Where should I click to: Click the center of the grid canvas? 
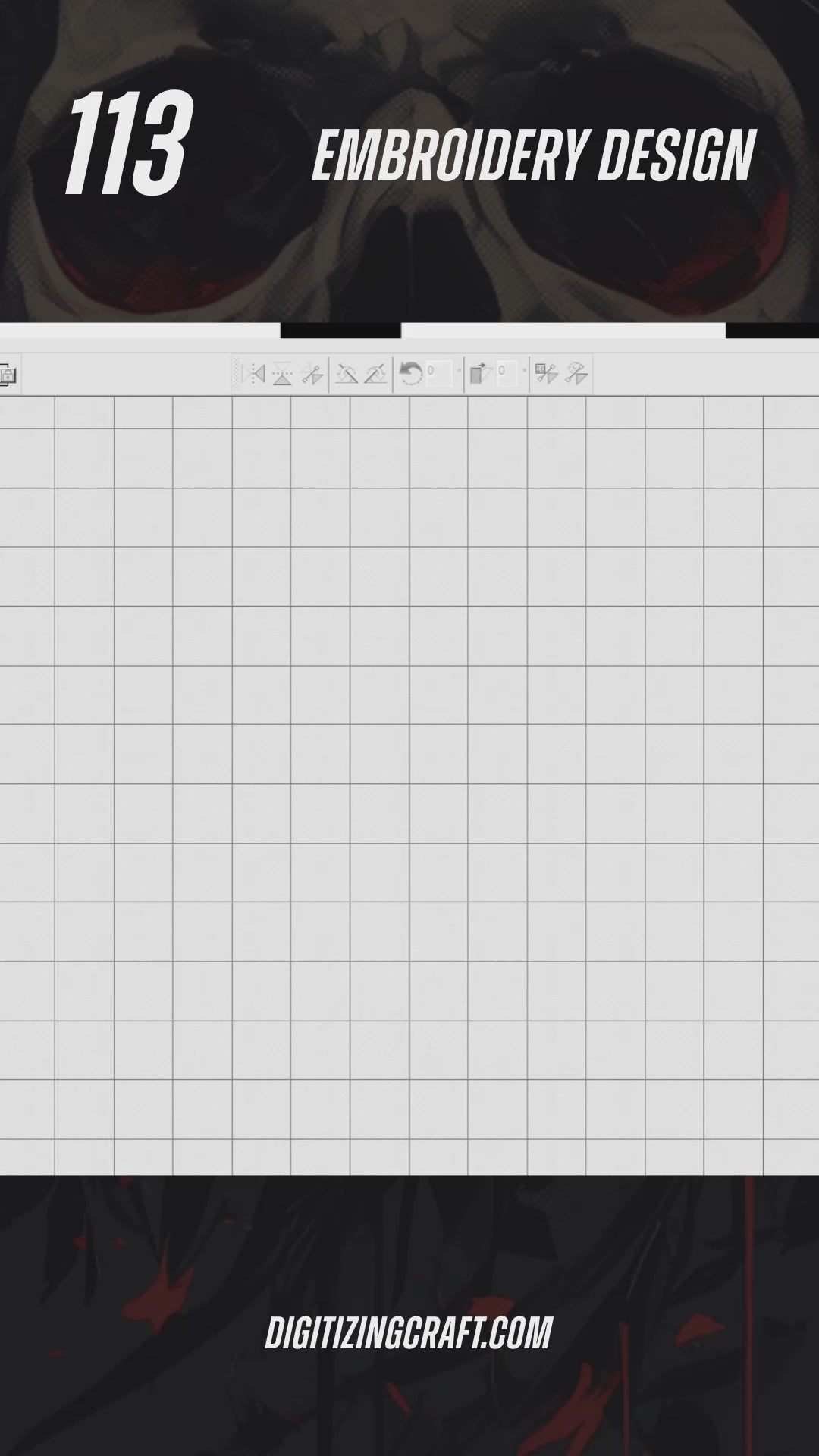[x=409, y=786]
